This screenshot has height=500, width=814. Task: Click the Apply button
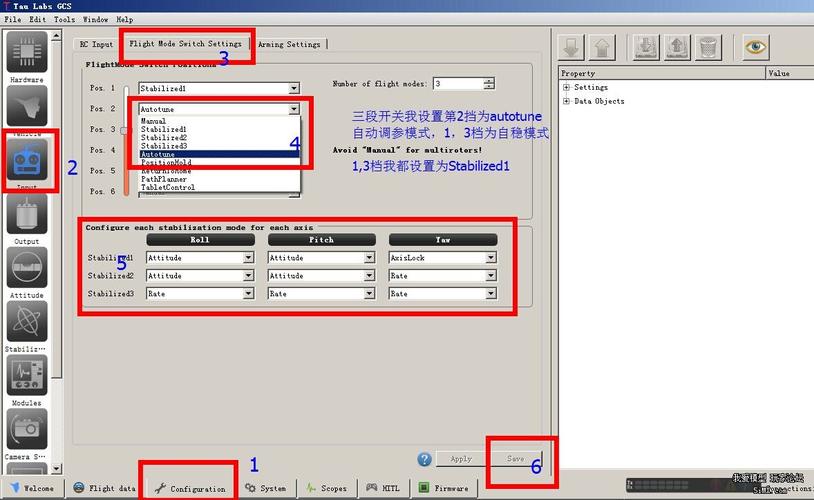tap(461, 459)
